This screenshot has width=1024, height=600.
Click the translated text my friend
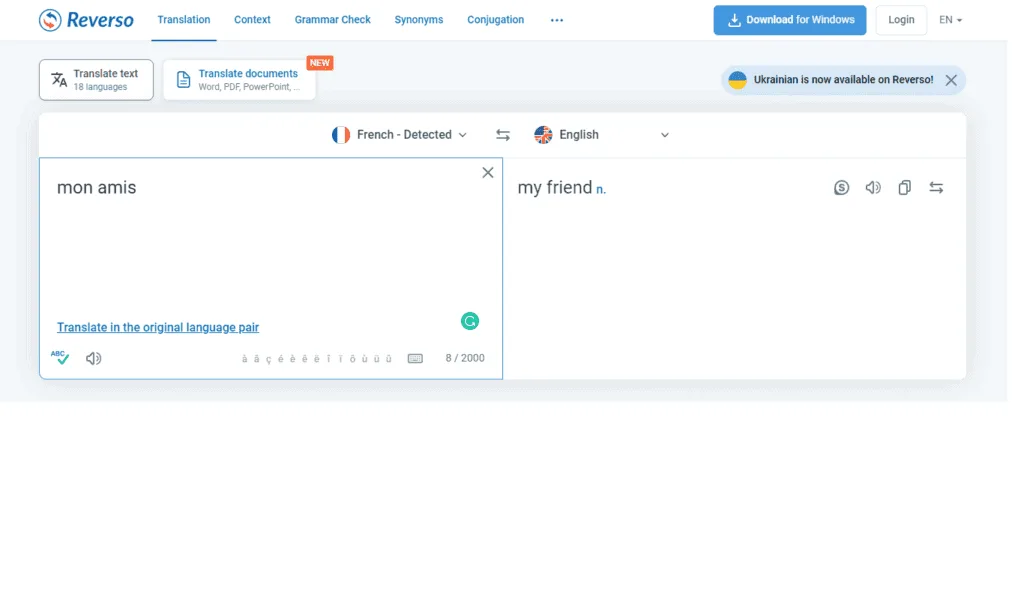click(x=554, y=187)
